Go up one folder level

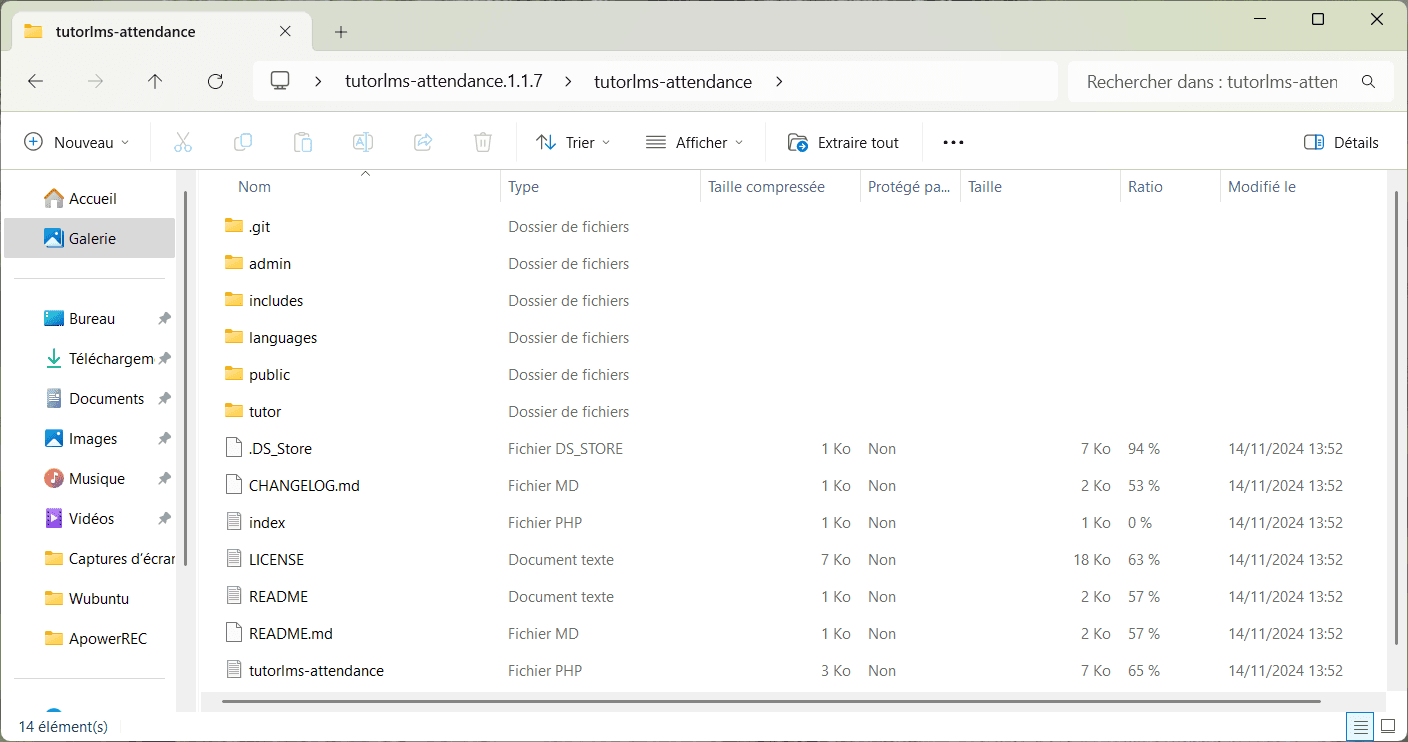155,82
